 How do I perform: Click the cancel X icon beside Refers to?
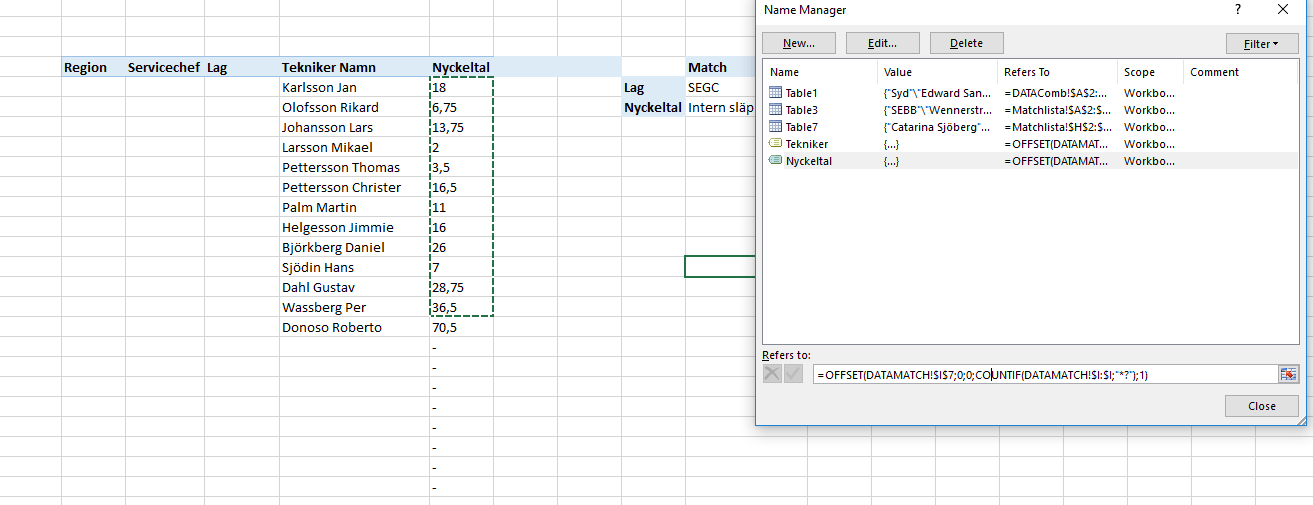773,374
